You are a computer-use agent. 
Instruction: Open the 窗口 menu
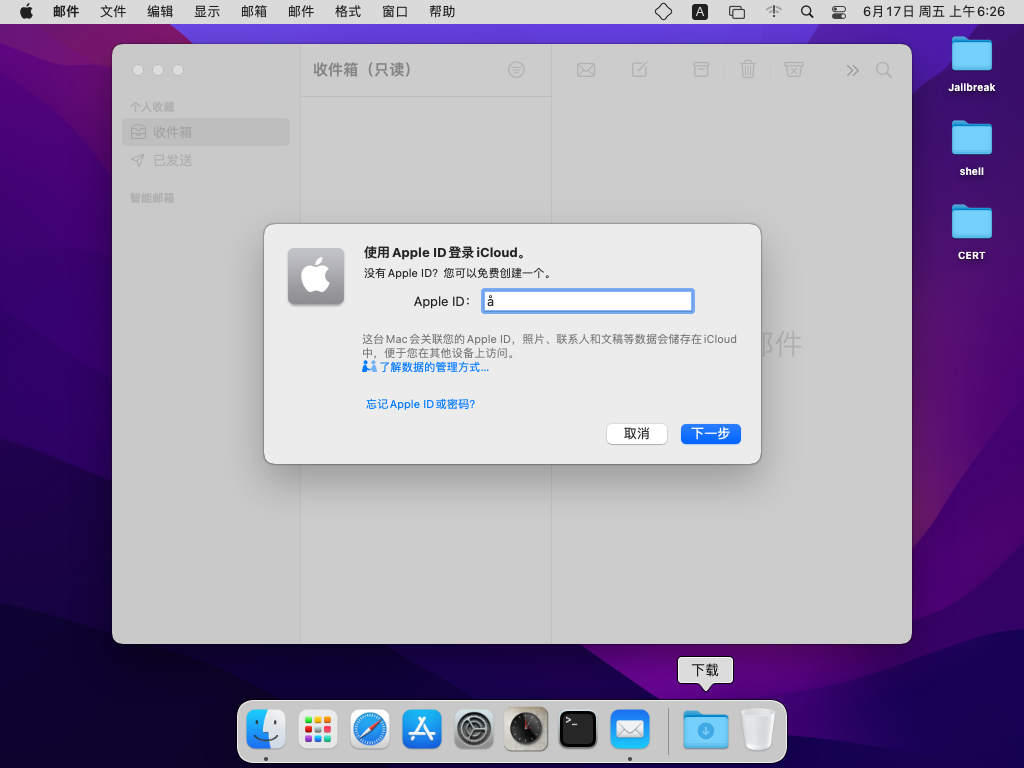395,12
